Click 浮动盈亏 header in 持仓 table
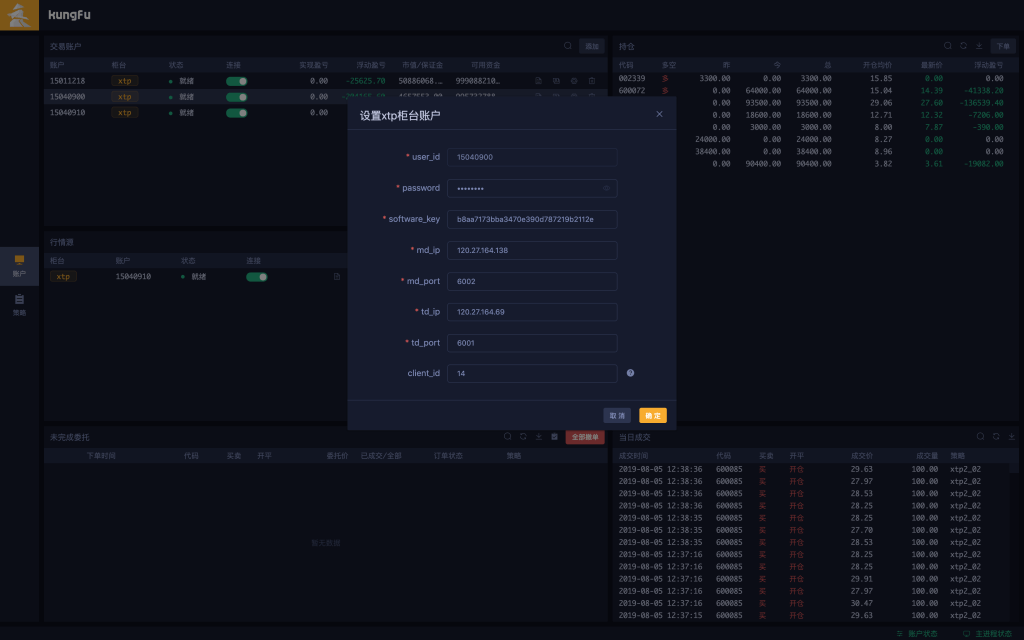 click(x=988, y=65)
